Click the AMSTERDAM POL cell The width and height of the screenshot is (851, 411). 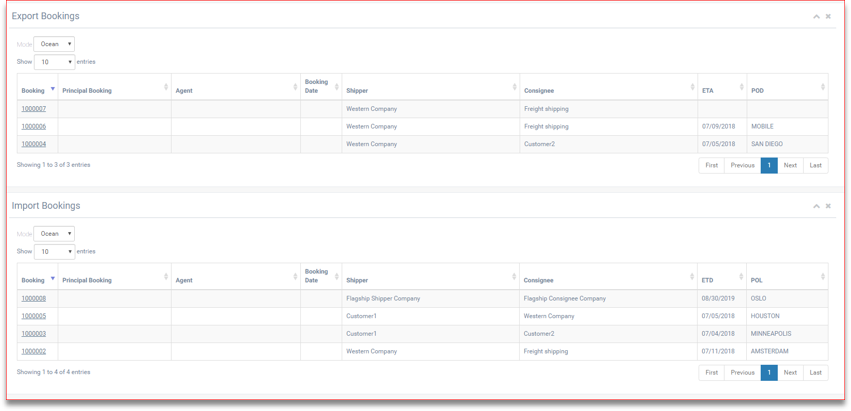coord(788,351)
